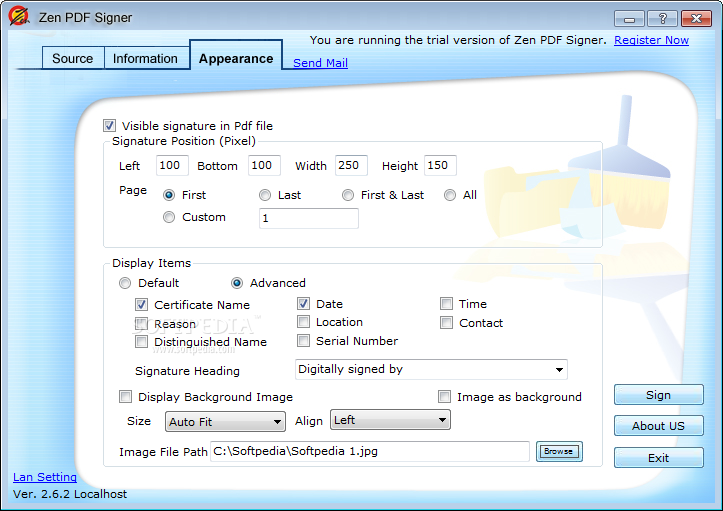Open the Align dropdown
This screenshot has height=511, width=723.
point(390,420)
